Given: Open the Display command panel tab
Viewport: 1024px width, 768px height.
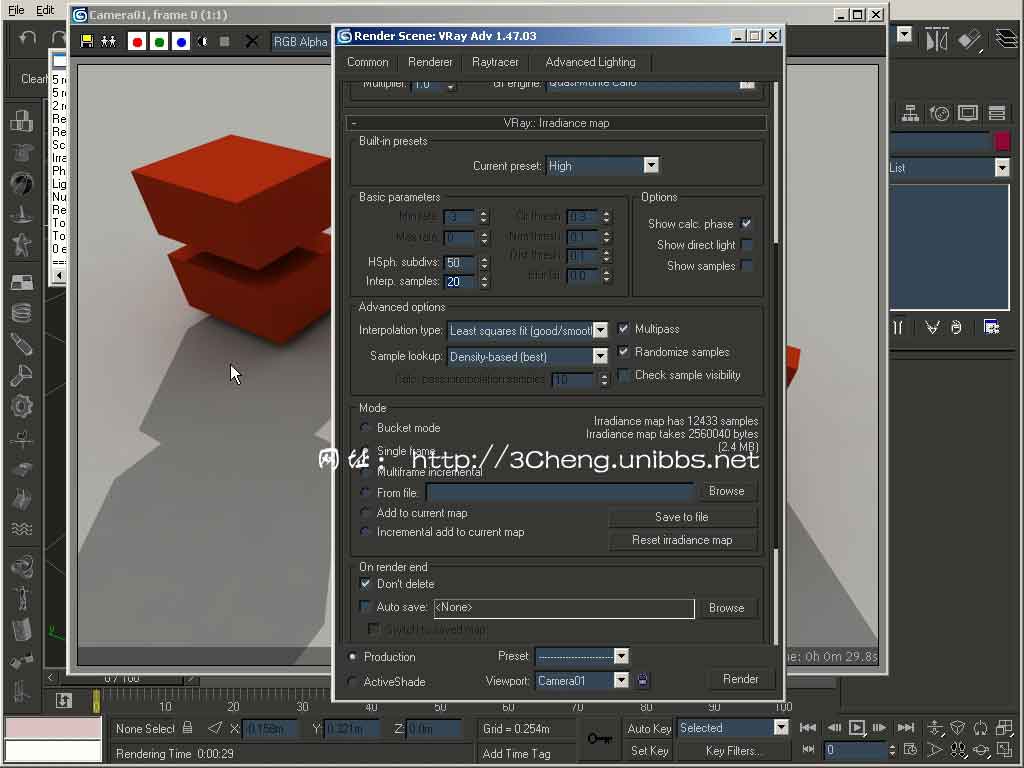Looking at the screenshot, I should pyautogui.click(x=968, y=113).
